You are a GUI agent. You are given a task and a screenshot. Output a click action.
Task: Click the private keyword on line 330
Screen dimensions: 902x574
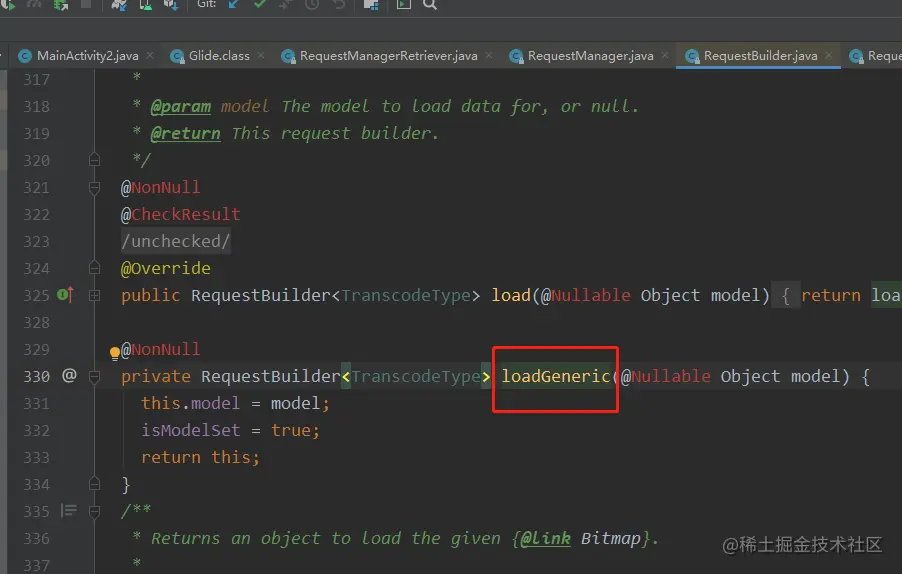[156, 376]
